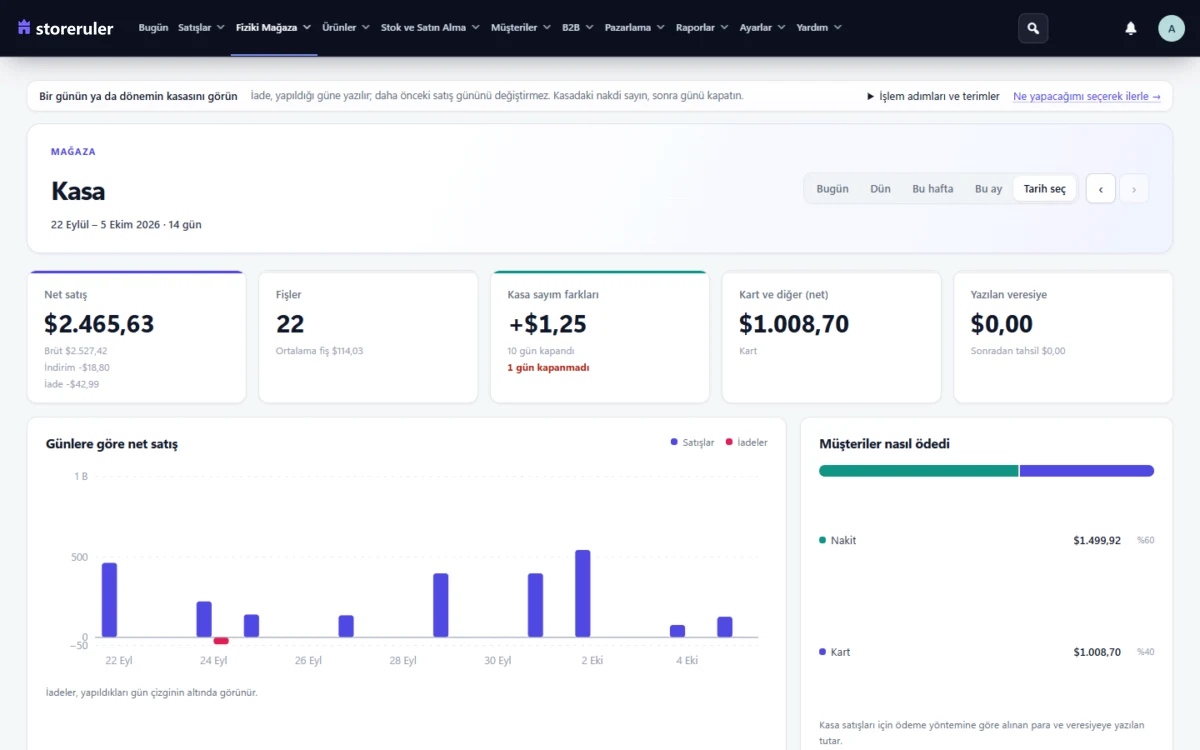
Task: Choose the Tarih seç option
Action: tap(1045, 189)
